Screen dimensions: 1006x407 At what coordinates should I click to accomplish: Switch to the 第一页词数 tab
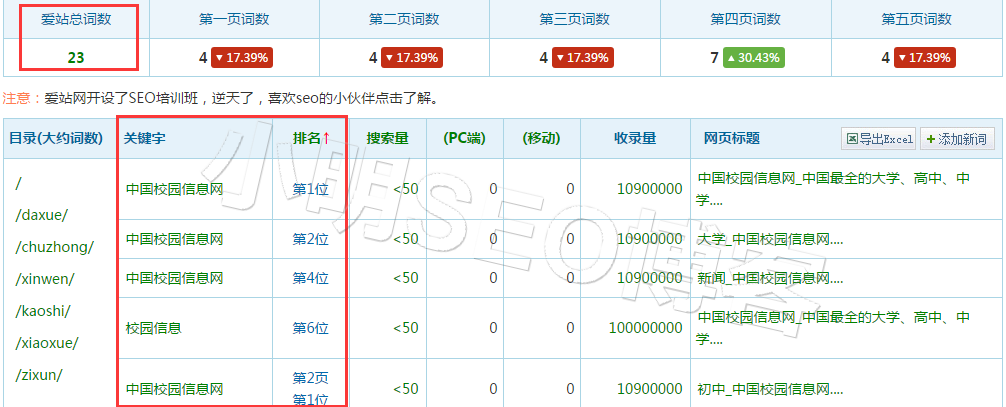click(x=234, y=19)
